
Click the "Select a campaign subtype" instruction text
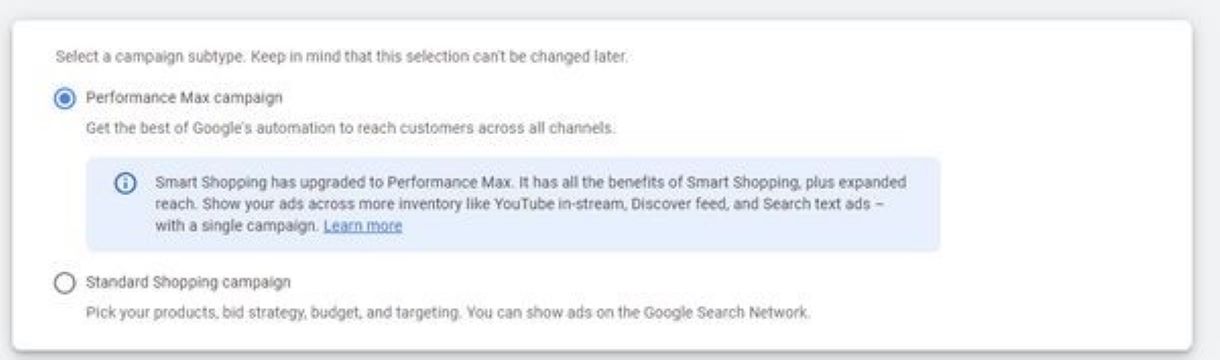click(342, 57)
